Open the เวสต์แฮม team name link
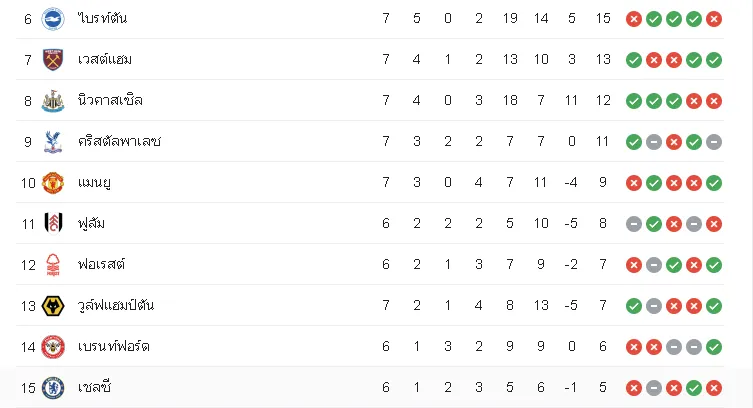753x408 pixels. 105,60
